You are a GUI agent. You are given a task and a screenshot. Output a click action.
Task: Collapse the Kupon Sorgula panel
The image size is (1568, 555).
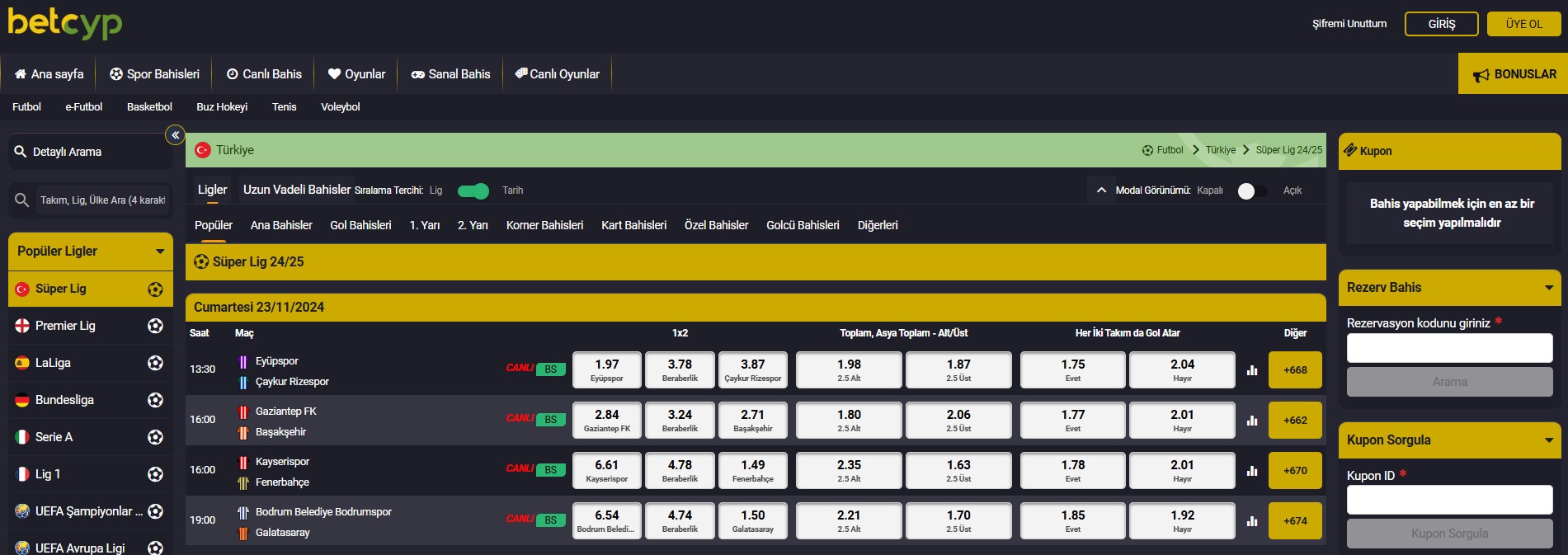[x=1549, y=440]
